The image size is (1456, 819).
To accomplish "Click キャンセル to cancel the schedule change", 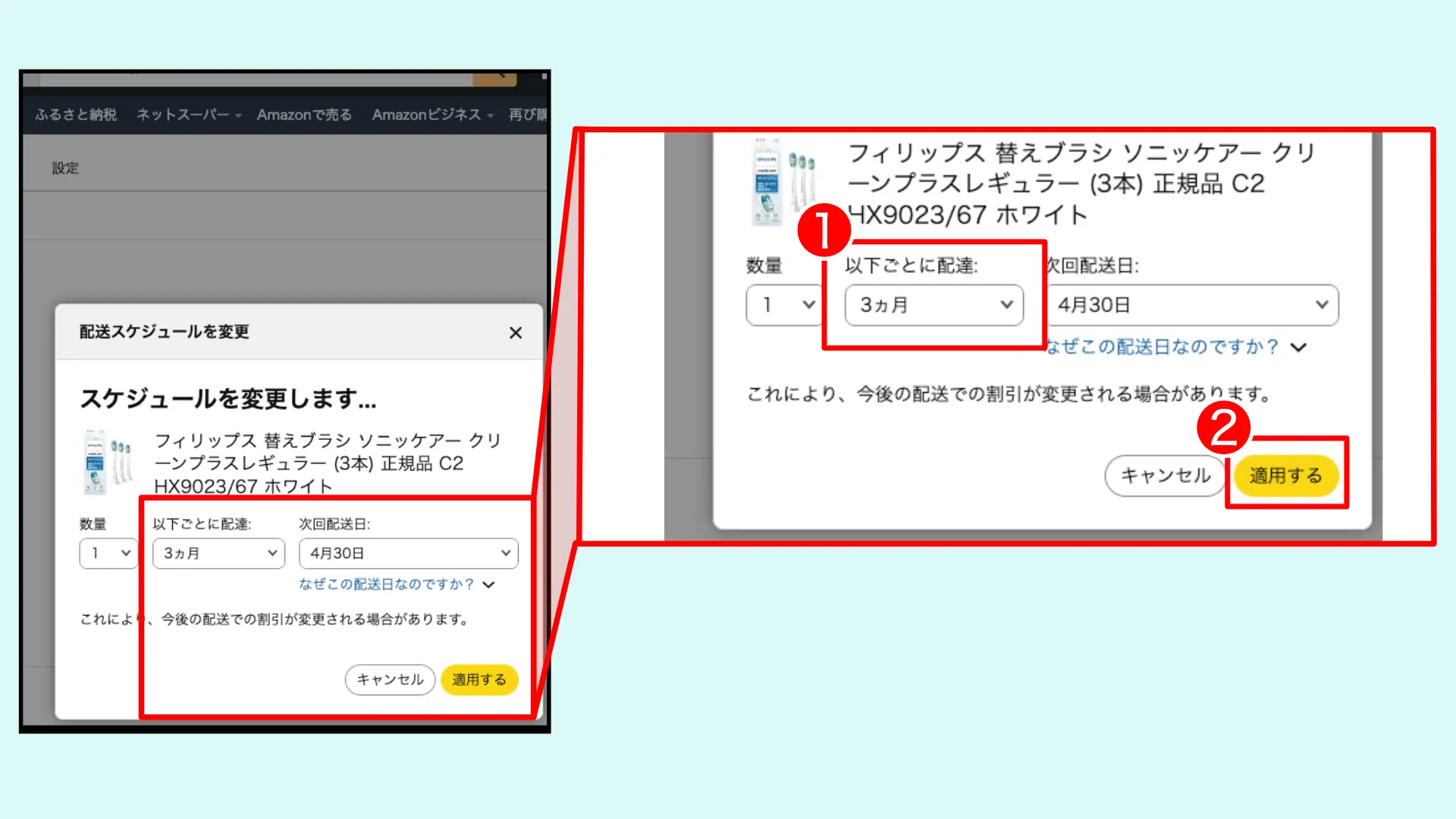I will [x=389, y=679].
